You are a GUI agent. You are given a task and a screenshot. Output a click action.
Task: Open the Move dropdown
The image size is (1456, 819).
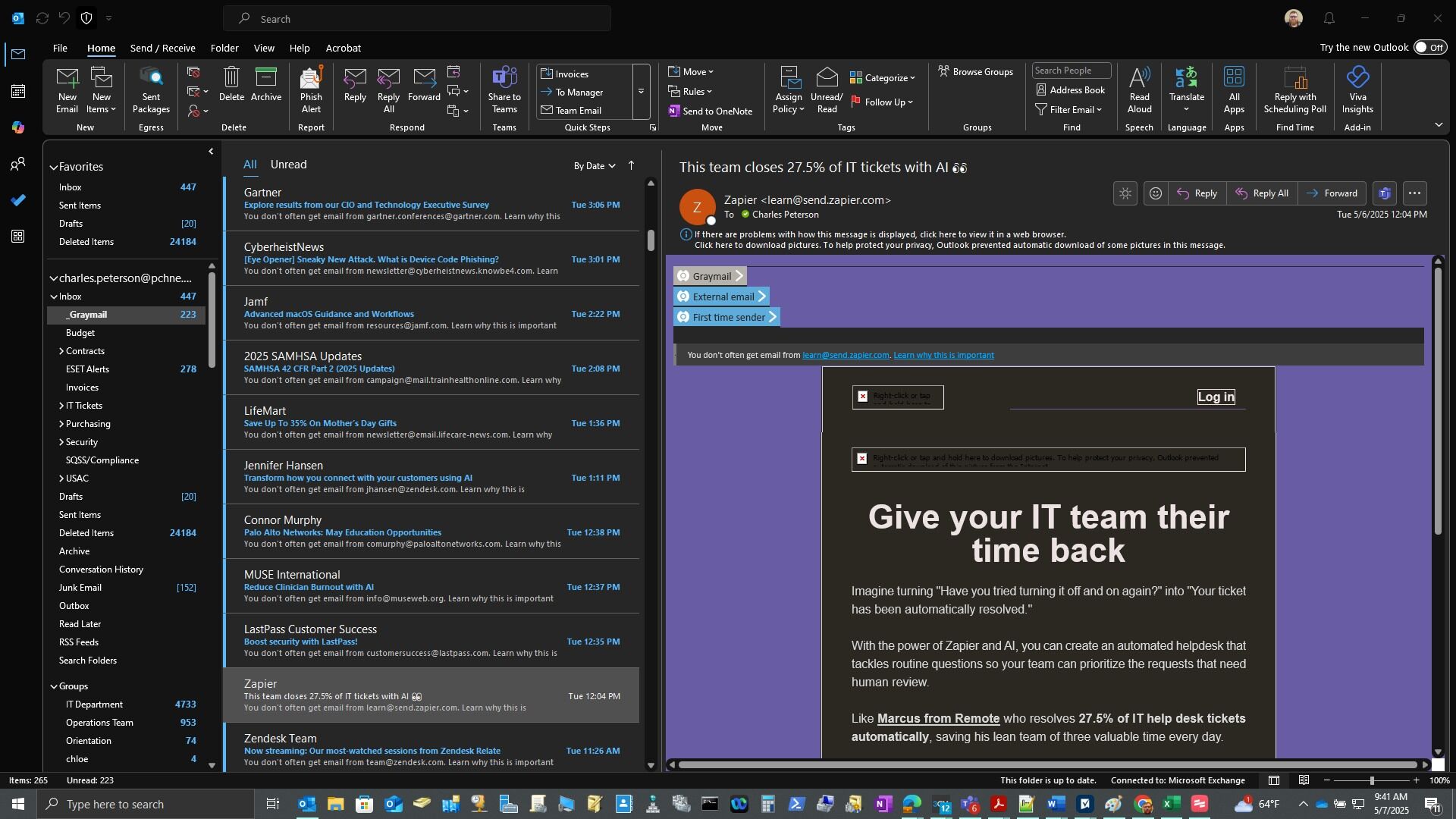click(x=691, y=71)
